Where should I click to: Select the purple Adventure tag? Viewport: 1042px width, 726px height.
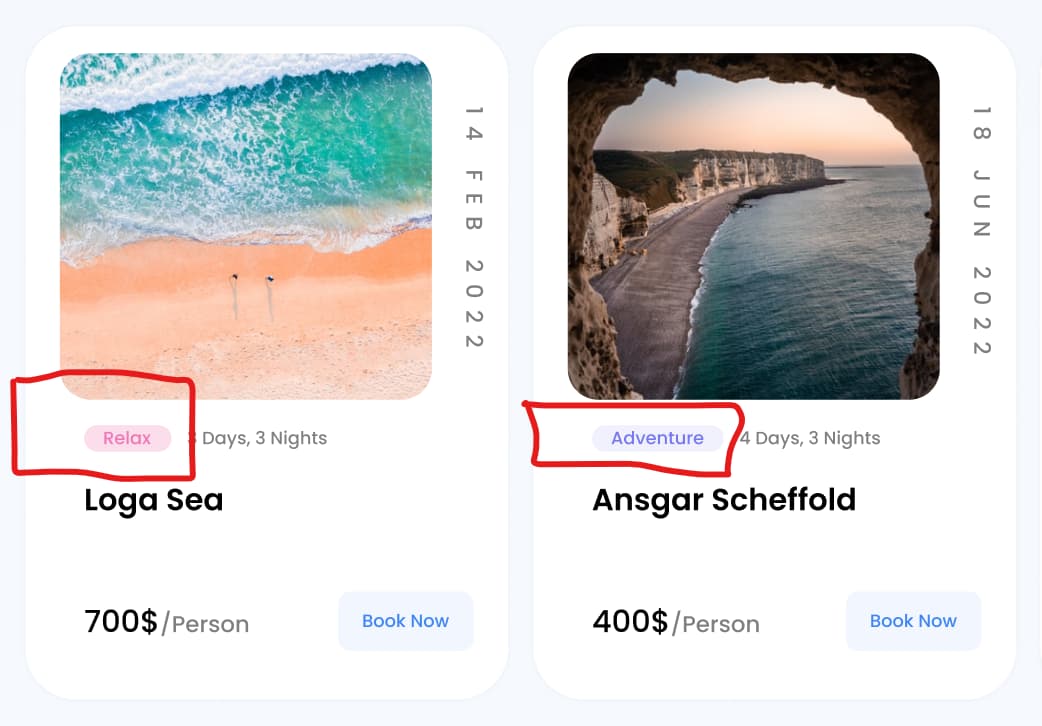coord(657,438)
